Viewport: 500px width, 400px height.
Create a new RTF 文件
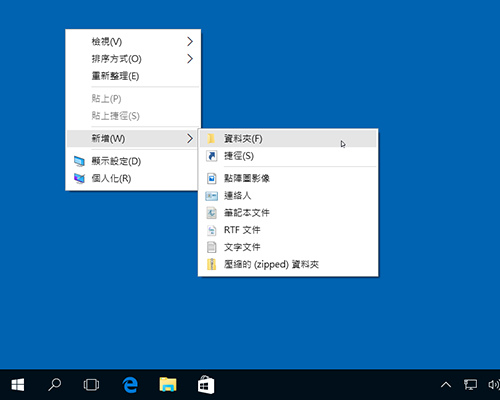288,230
